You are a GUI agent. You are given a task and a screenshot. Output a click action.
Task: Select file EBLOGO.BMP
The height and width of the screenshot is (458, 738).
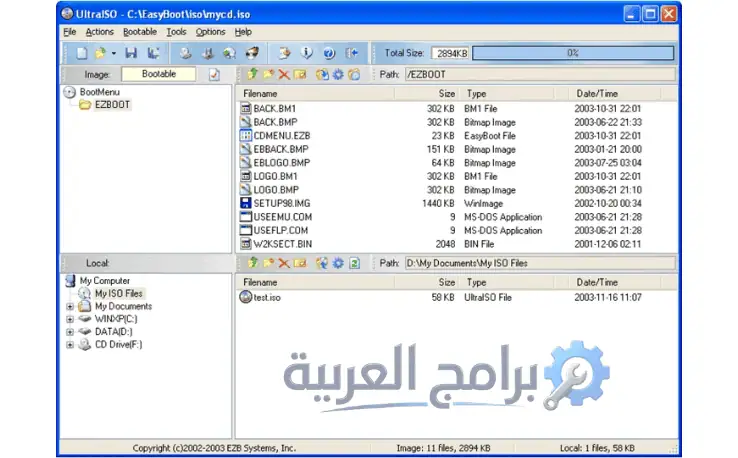(x=281, y=163)
